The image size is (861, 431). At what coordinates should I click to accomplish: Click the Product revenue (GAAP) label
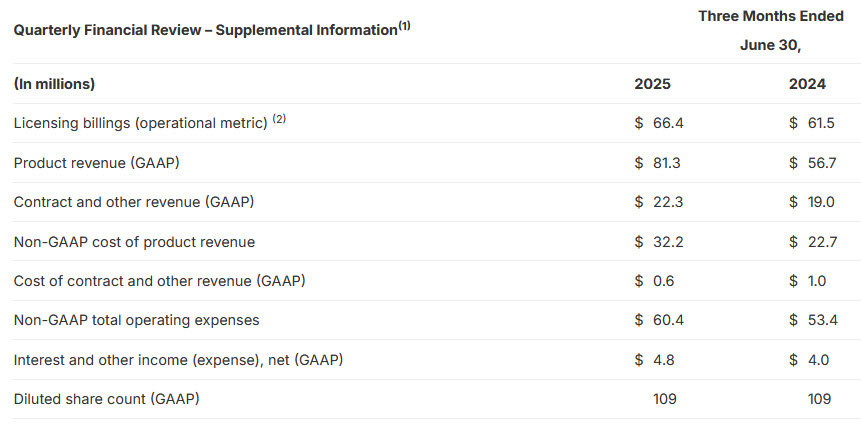coord(97,163)
